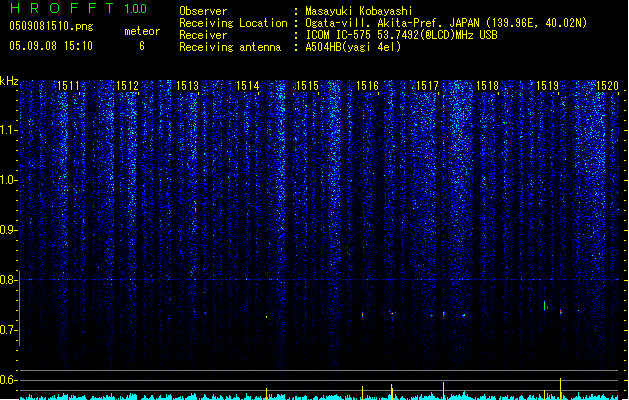Click the 'Observer' field label
The image size is (629, 400).
point(203,11)
